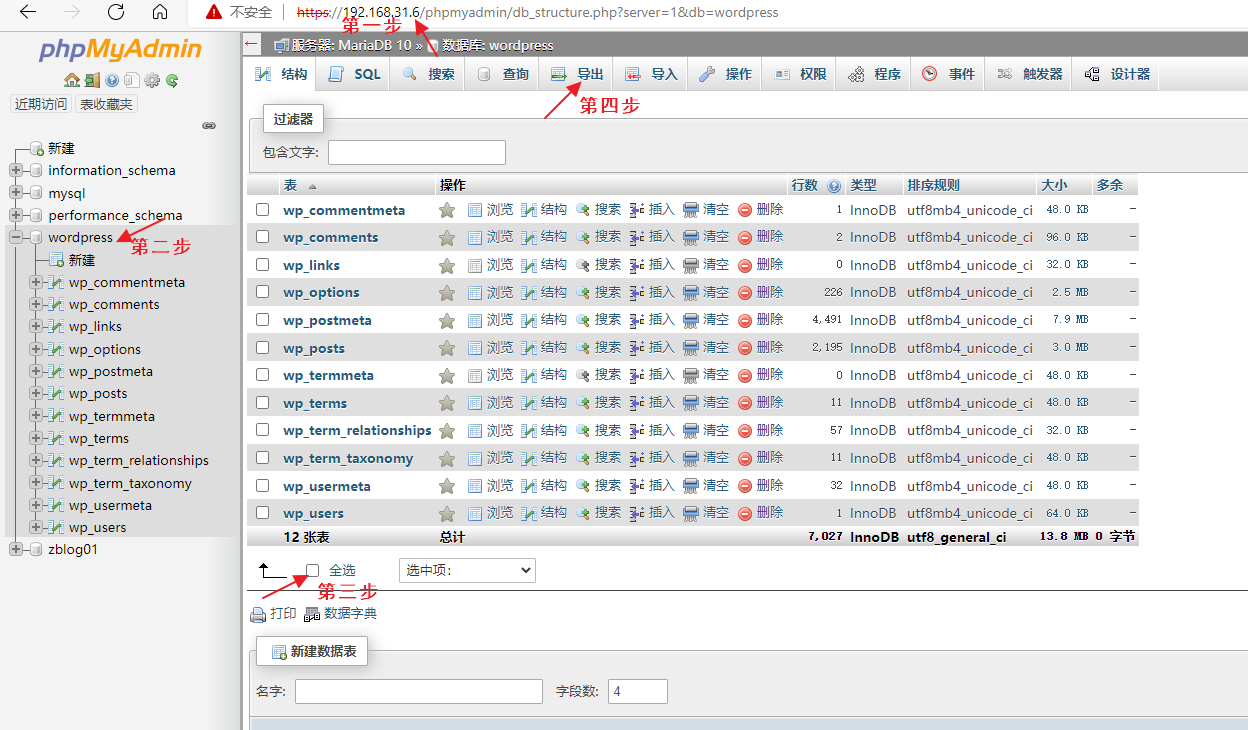1248x730 pixels.
Task: Go to browser home page
Action: click(160, 13)
